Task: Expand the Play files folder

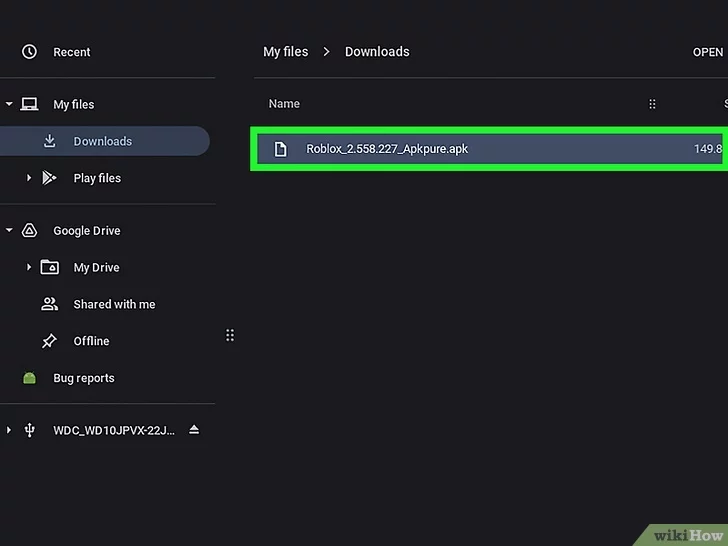Action: pos(29,178)
